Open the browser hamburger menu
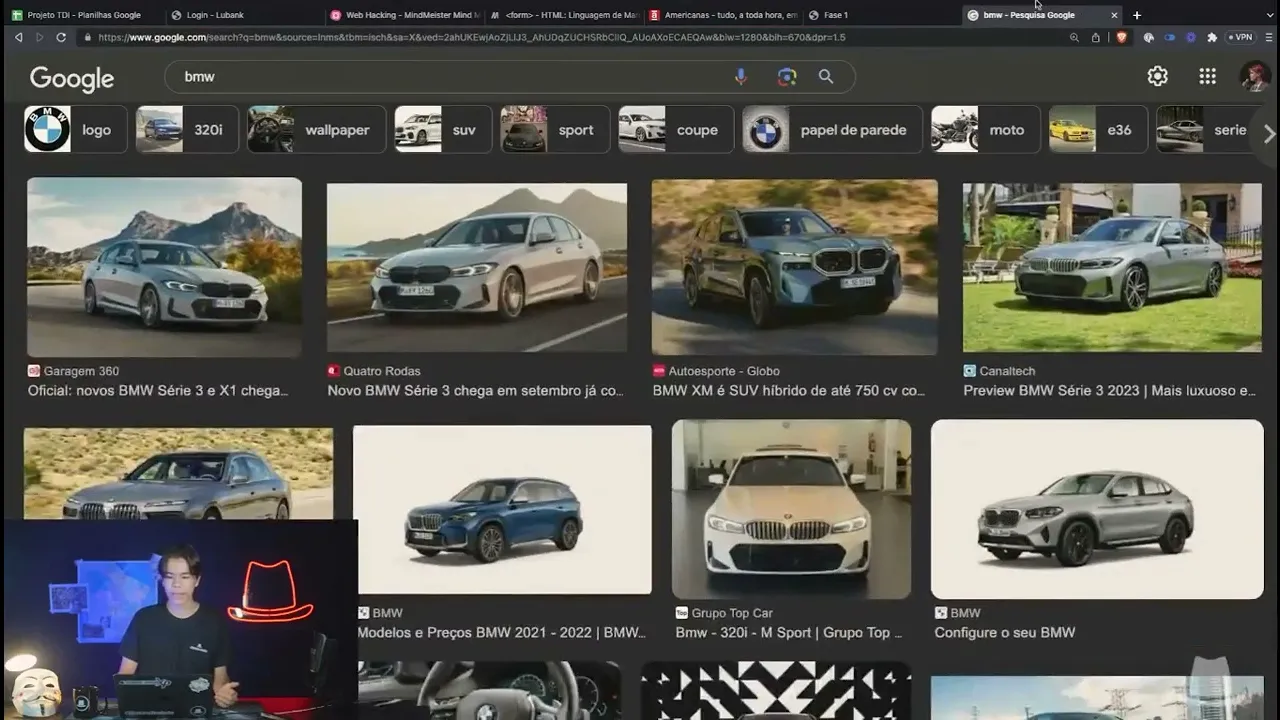1280x720 pixels. [1267, 37]
